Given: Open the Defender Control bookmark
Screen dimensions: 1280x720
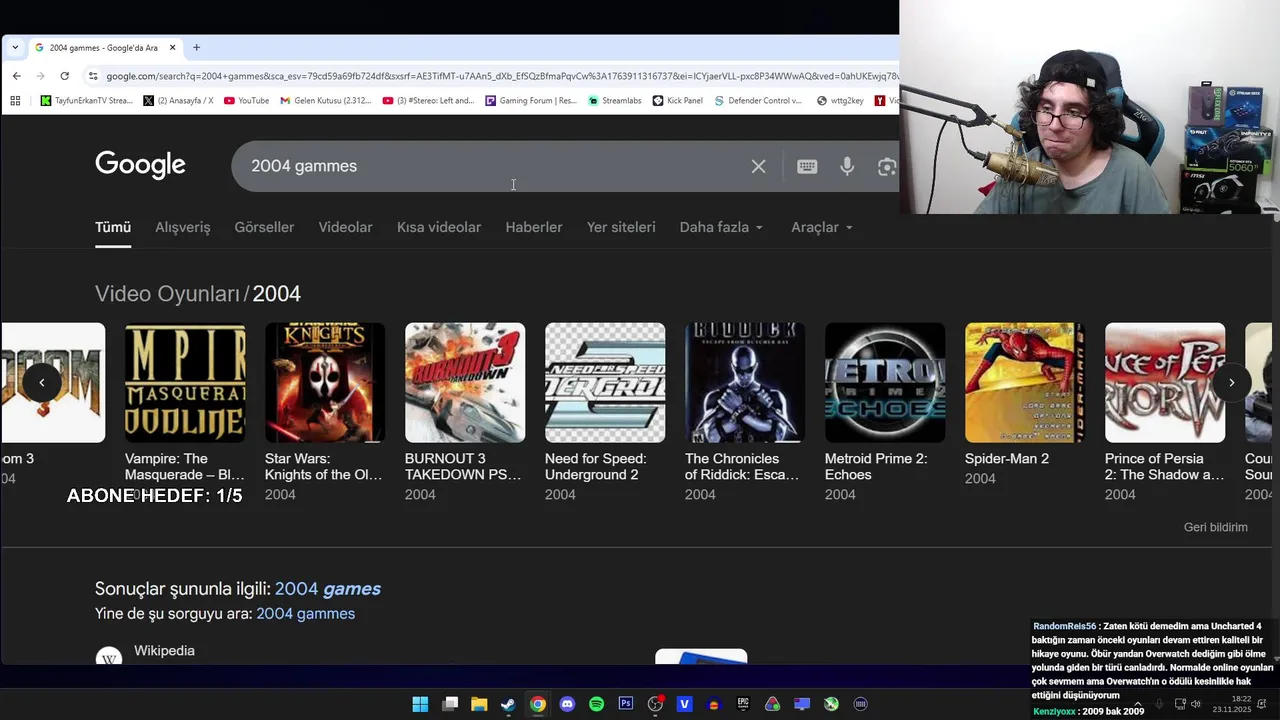Looking at the screenshot, I should click(x=758, y=100).
